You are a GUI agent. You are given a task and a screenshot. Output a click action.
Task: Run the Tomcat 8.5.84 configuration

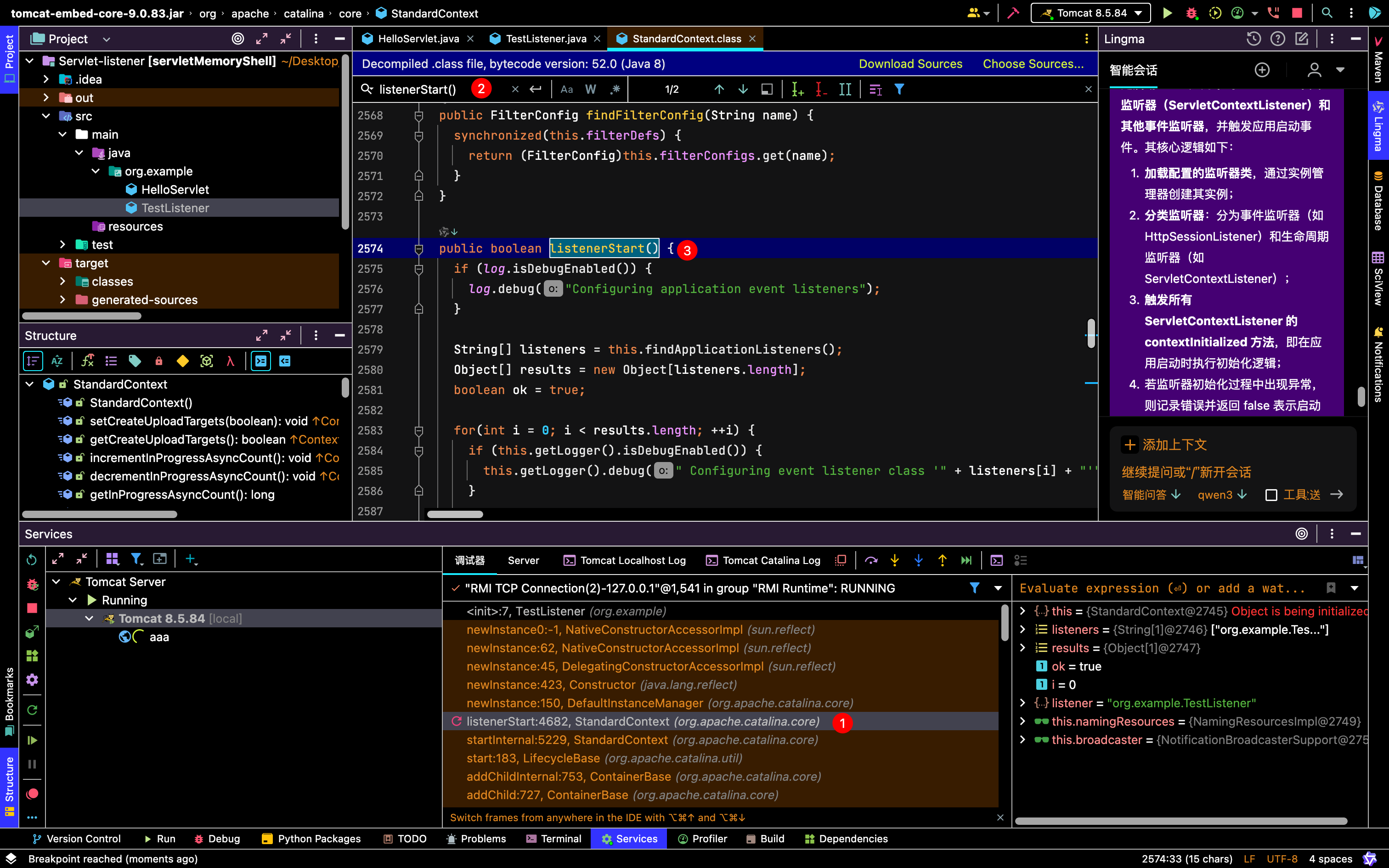coord(1167,13)
